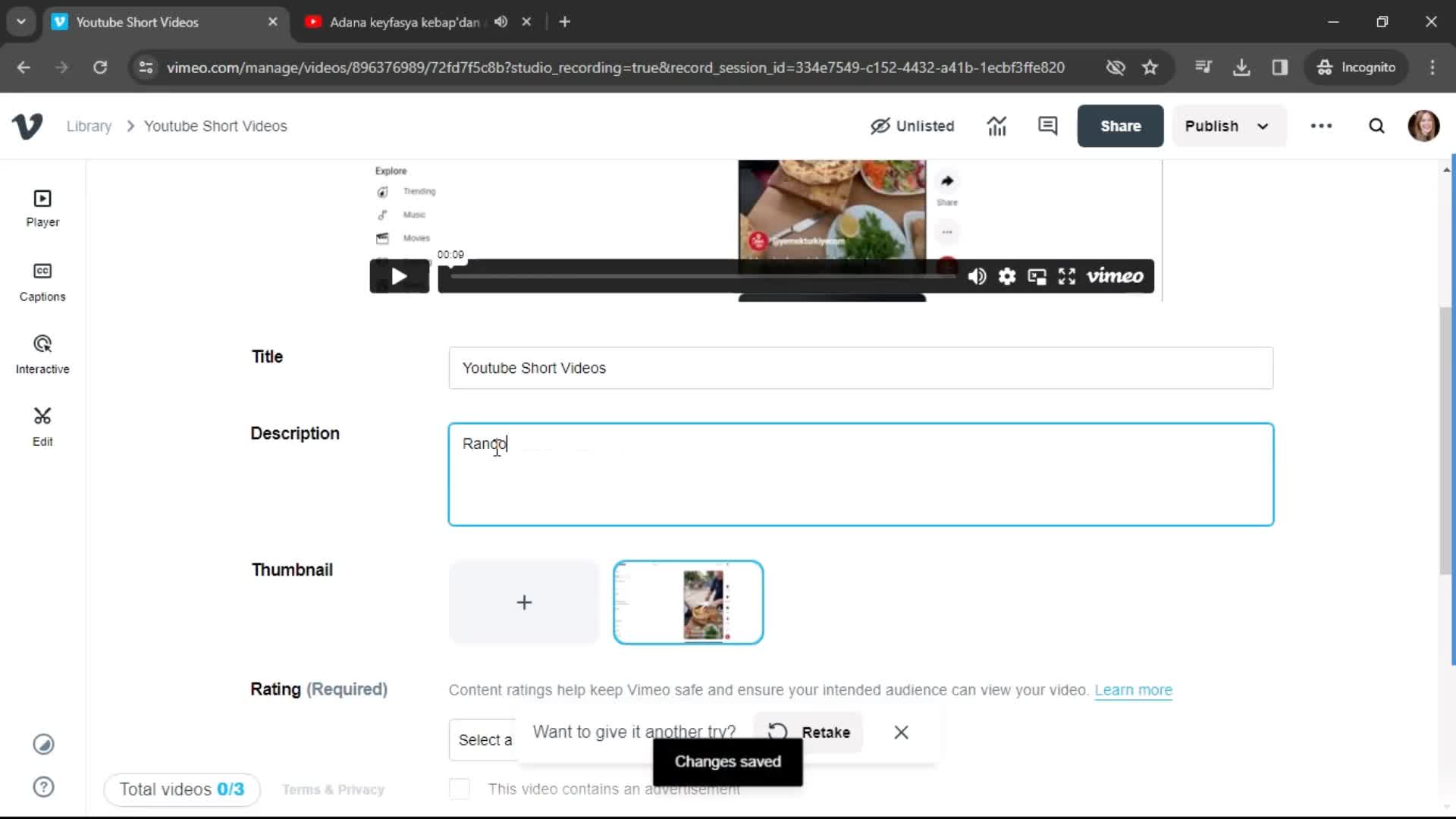Click Youtube Short Videos breadcrumb tab

216,126
